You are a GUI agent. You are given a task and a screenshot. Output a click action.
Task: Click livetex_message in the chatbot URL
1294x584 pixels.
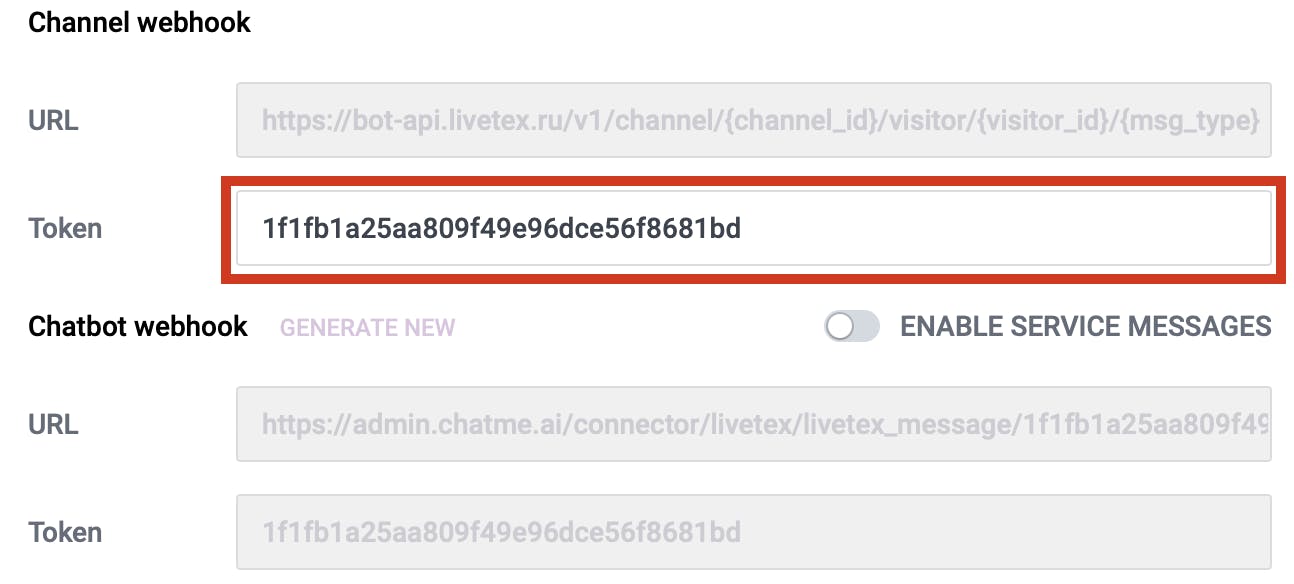(929, 424)
